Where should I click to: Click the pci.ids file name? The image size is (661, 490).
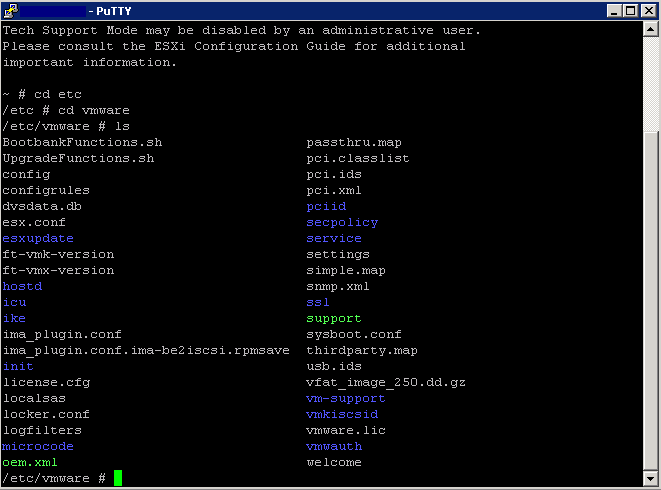coord(334,175)
